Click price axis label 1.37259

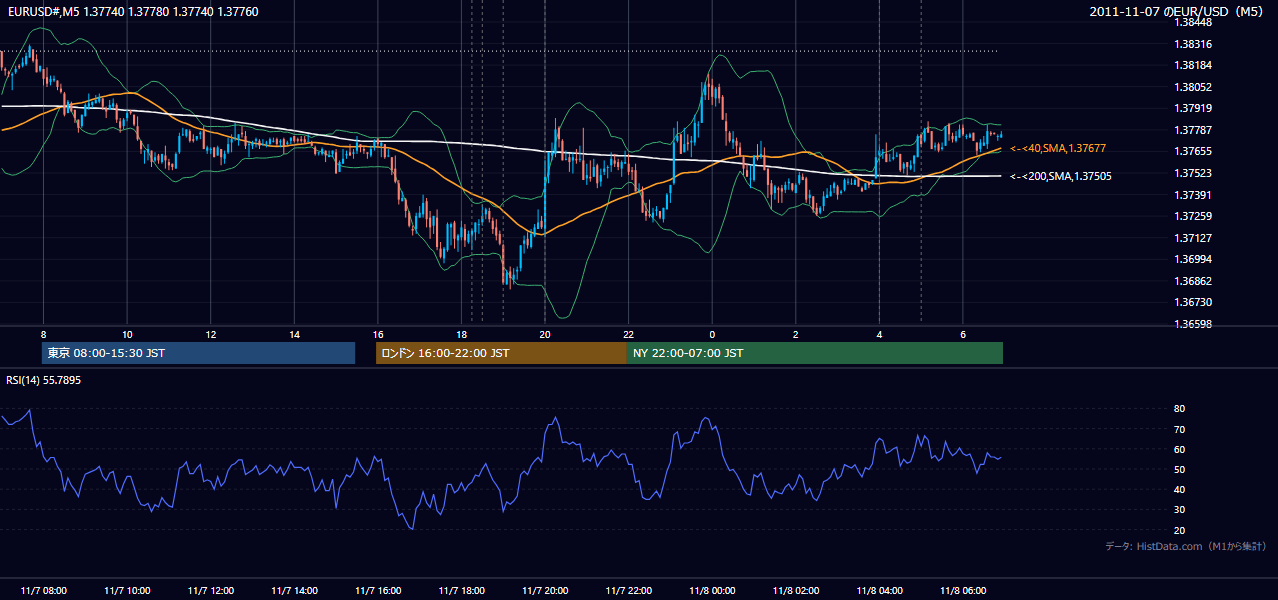(1193, 216)
